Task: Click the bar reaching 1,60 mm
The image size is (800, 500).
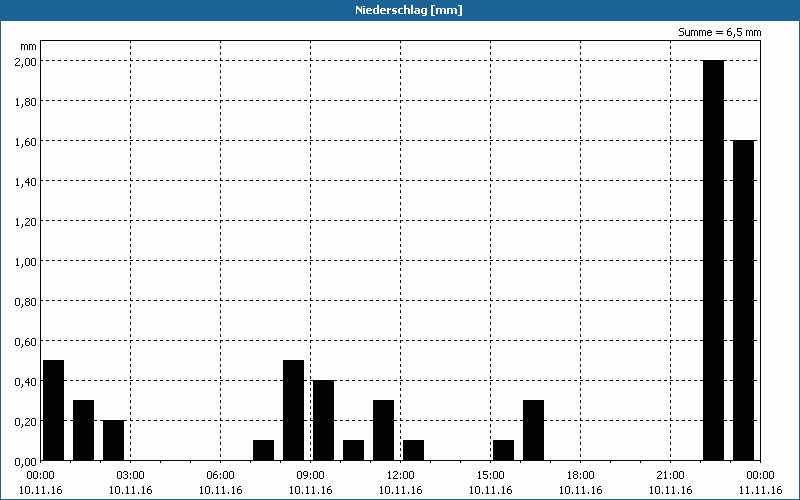Action: [743, 301]
